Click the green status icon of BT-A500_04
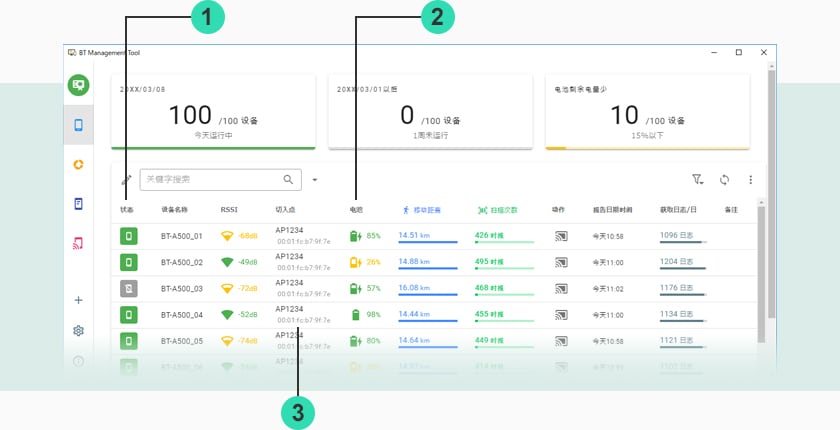The image size is (840, 430). tap(128, 315)
